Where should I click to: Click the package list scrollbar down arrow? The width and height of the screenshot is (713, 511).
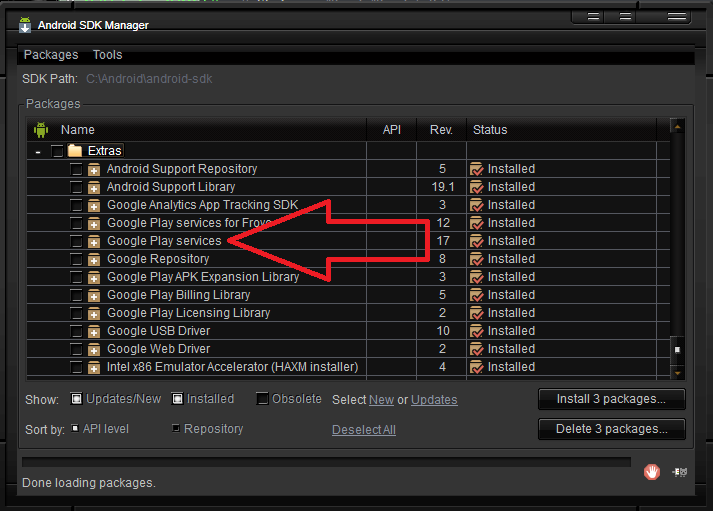[x=677, y=373]
